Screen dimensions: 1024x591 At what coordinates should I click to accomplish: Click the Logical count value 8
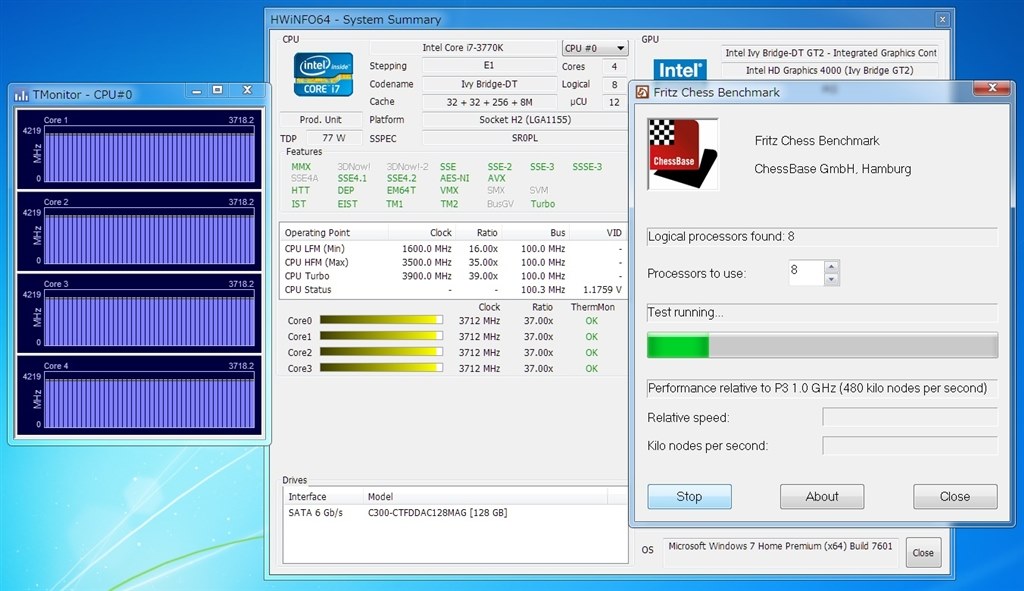coord(614,84)
